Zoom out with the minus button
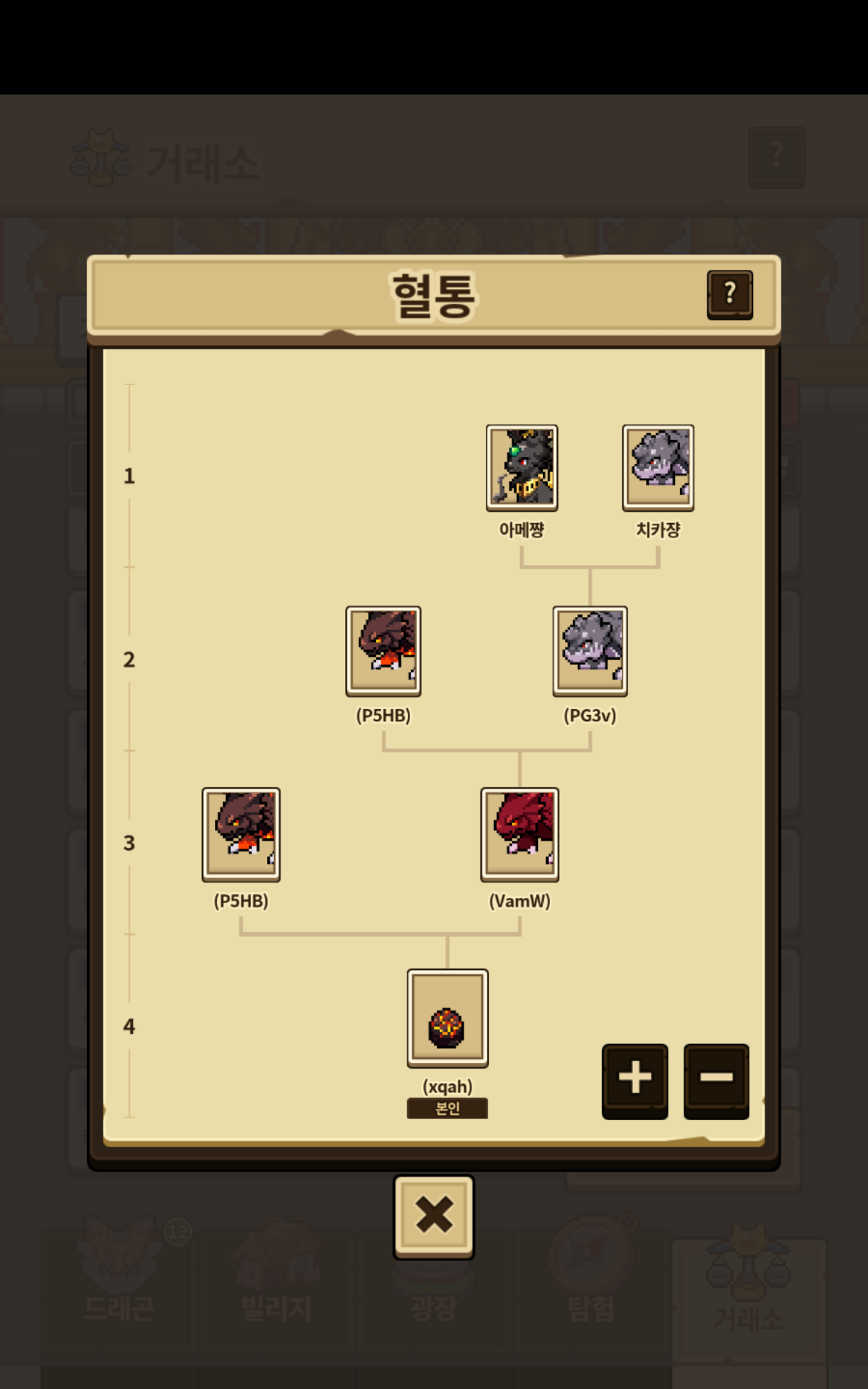Screen dimensions: 868x1389 (x=716, y=1081)
